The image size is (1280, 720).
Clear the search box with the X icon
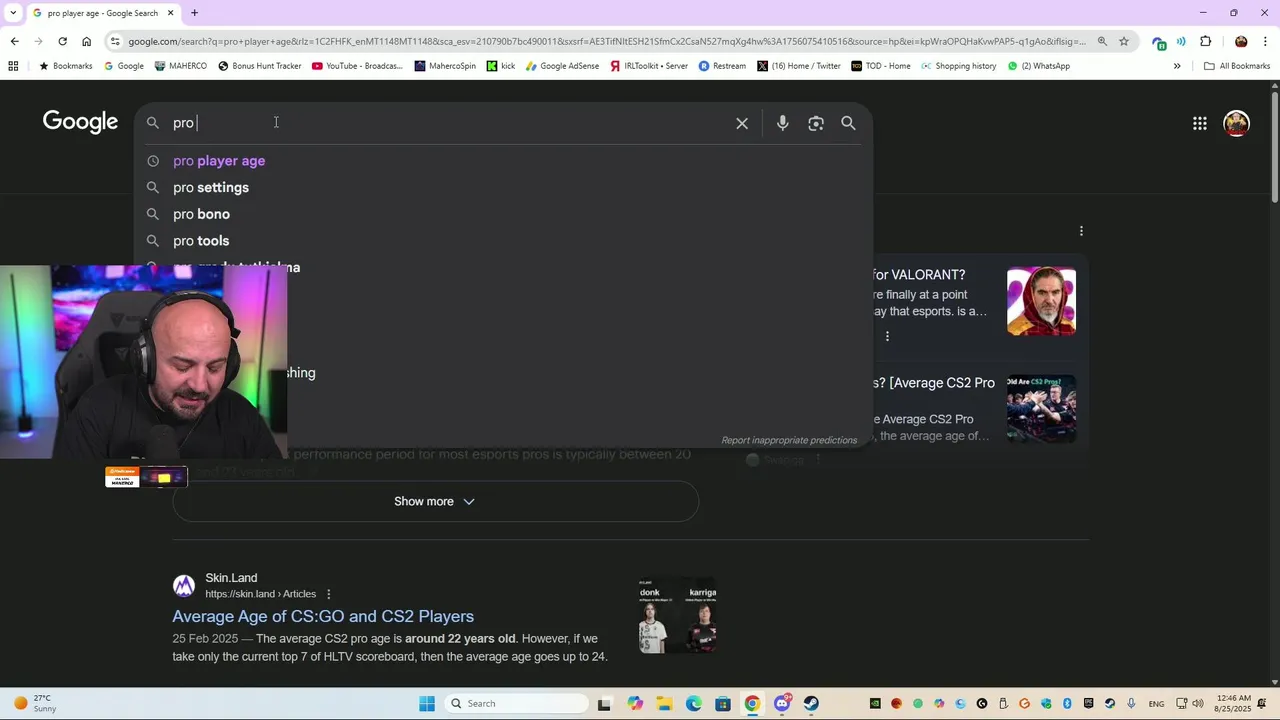pyautogui.click(x=742, y=123)
